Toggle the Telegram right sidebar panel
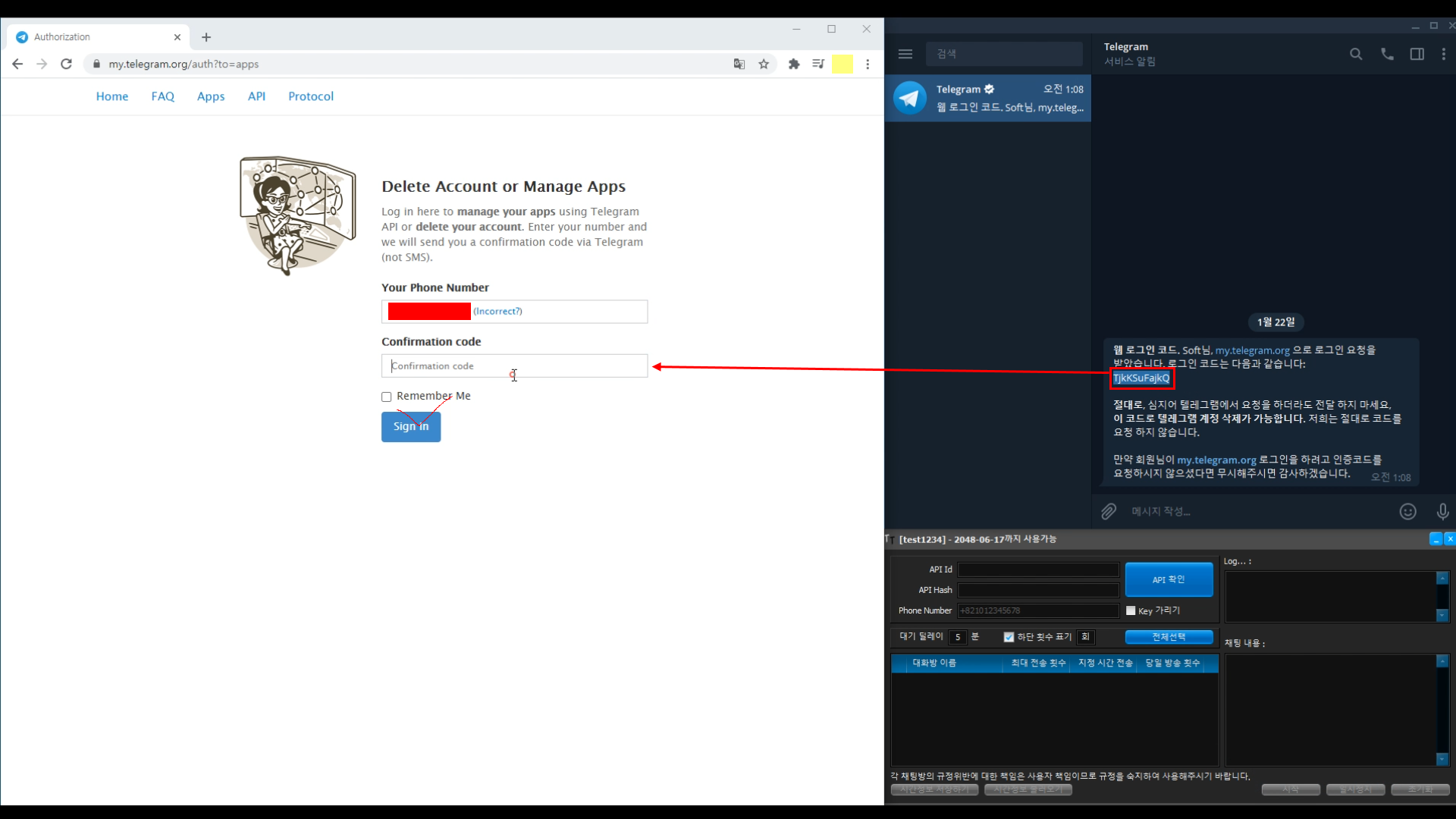This screenshot has width=1456, height=819. (1417, 54)
